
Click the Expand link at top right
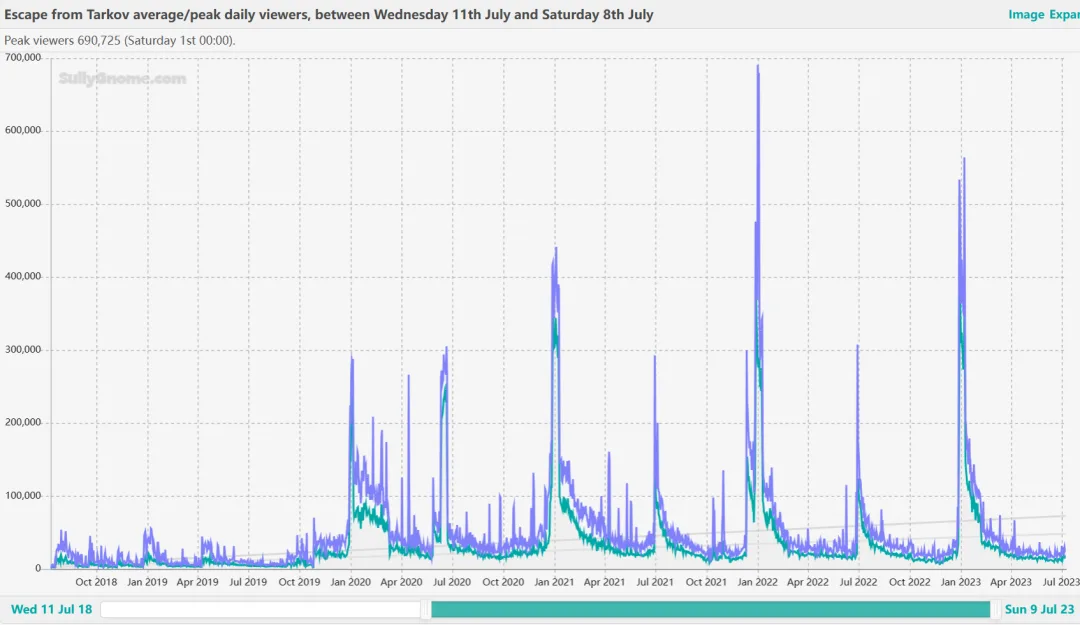pyautogui.click(x=1063, y=15)
